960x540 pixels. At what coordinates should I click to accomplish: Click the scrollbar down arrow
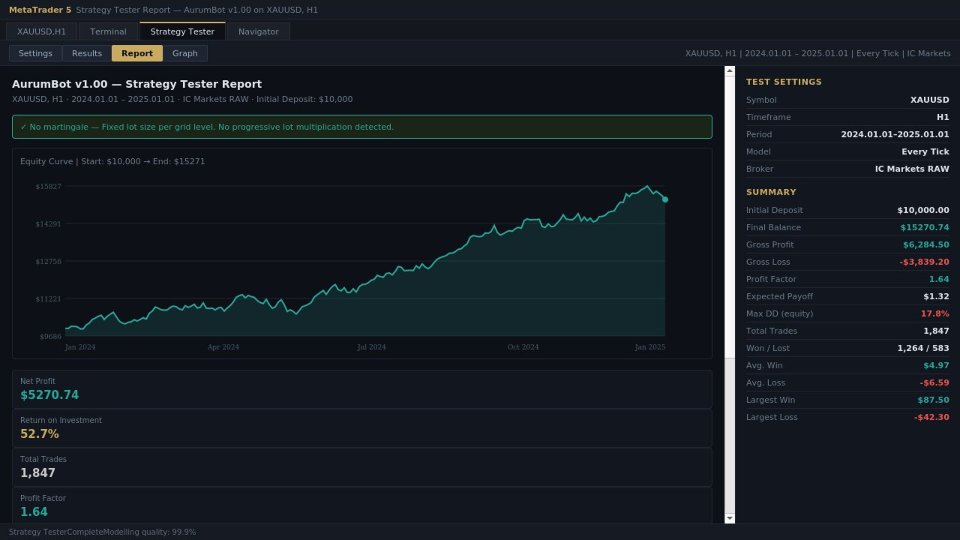[x=730, y=519]
